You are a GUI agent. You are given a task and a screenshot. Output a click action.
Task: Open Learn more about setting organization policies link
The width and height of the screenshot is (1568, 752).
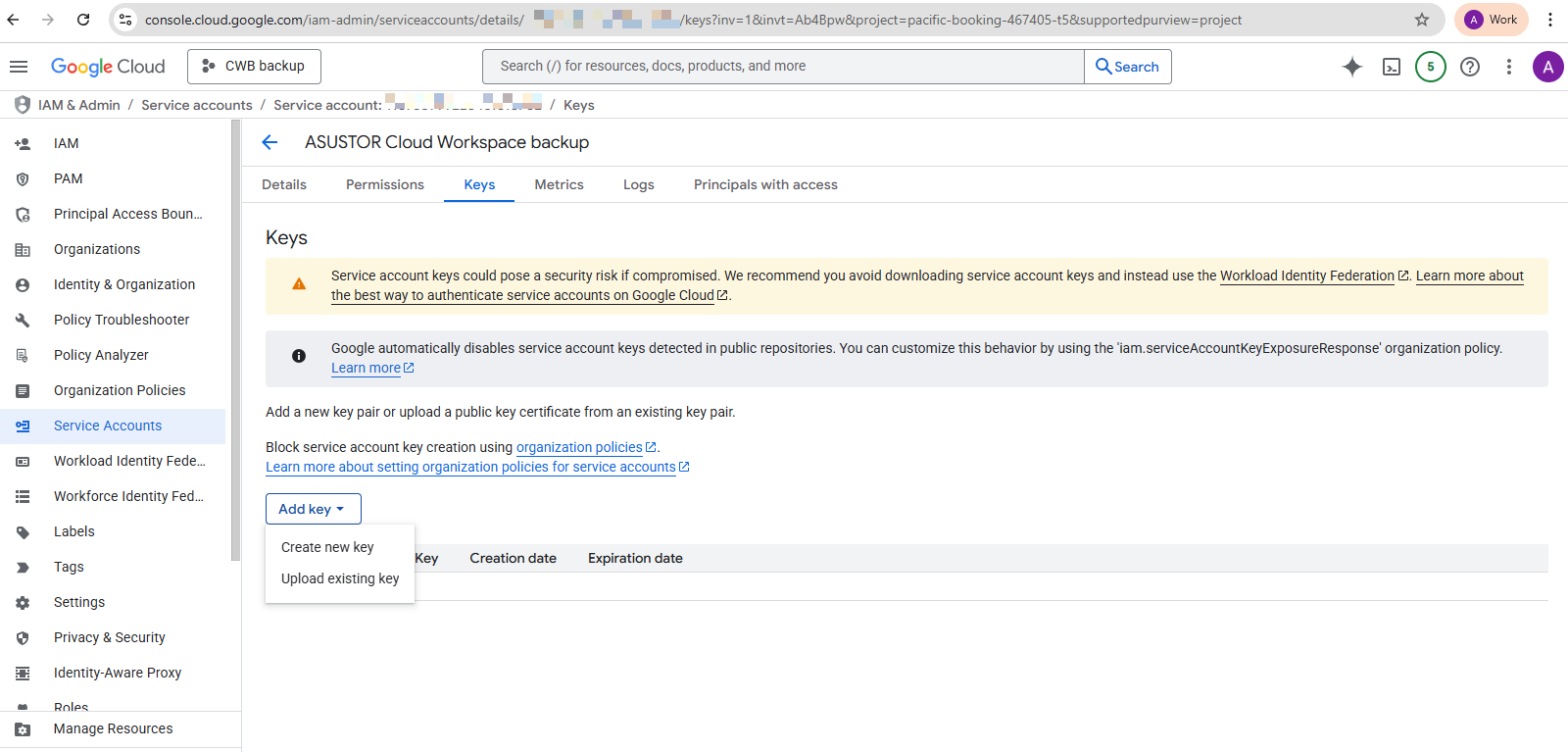tap(477, 467)
